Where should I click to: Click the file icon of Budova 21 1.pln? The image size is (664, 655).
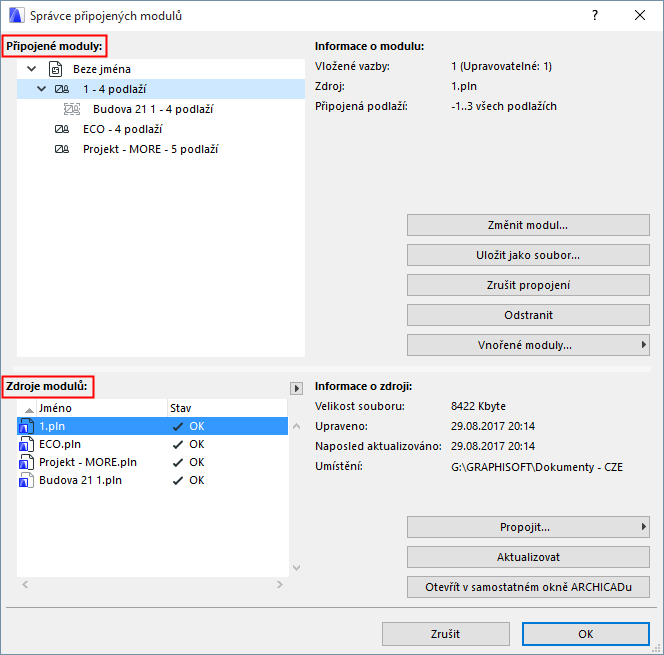coord(26,481)
